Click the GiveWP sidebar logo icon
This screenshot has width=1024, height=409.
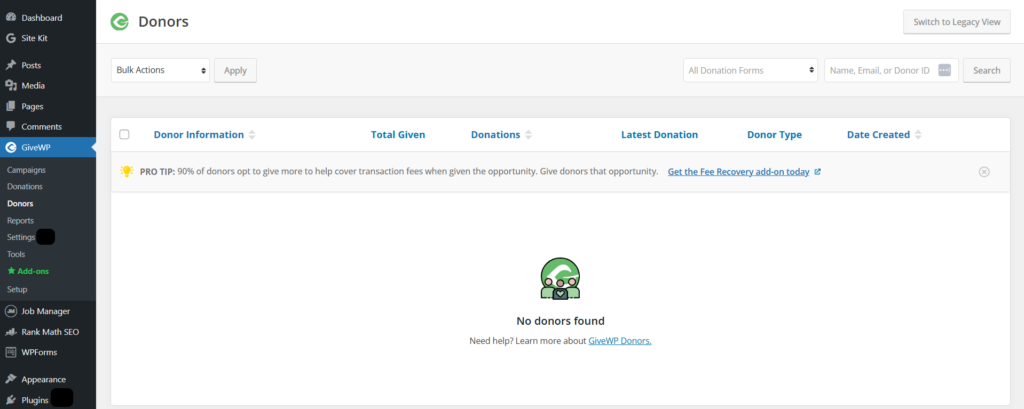point(10,147)
